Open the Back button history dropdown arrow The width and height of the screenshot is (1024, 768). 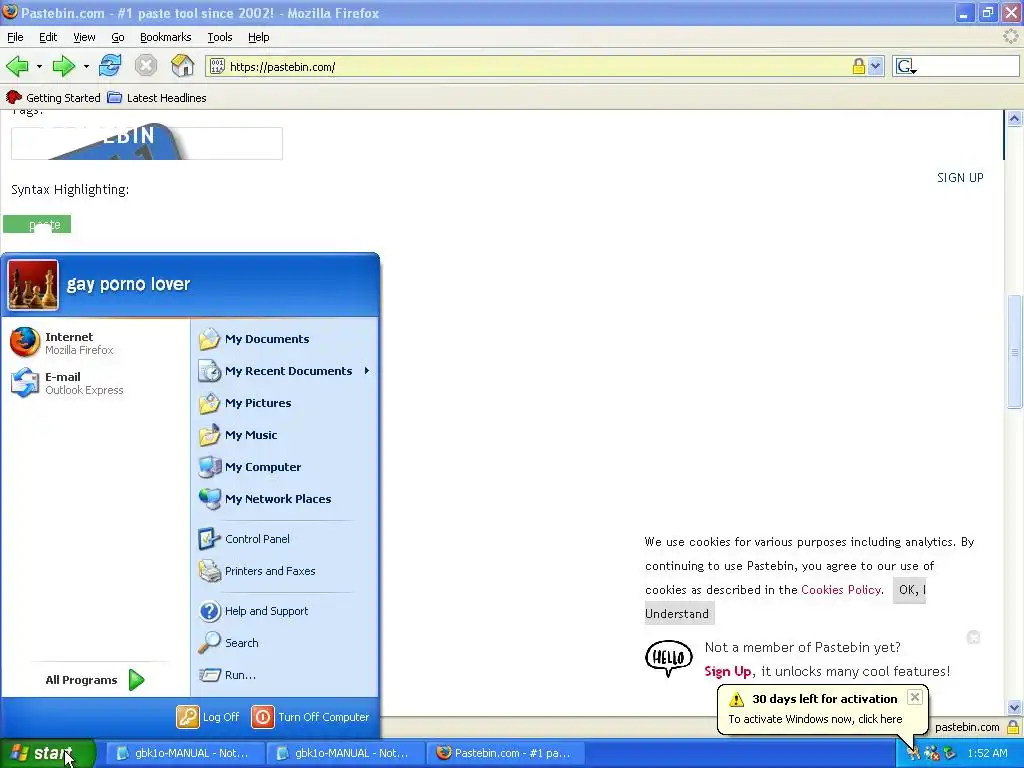[x=39, y=66]
